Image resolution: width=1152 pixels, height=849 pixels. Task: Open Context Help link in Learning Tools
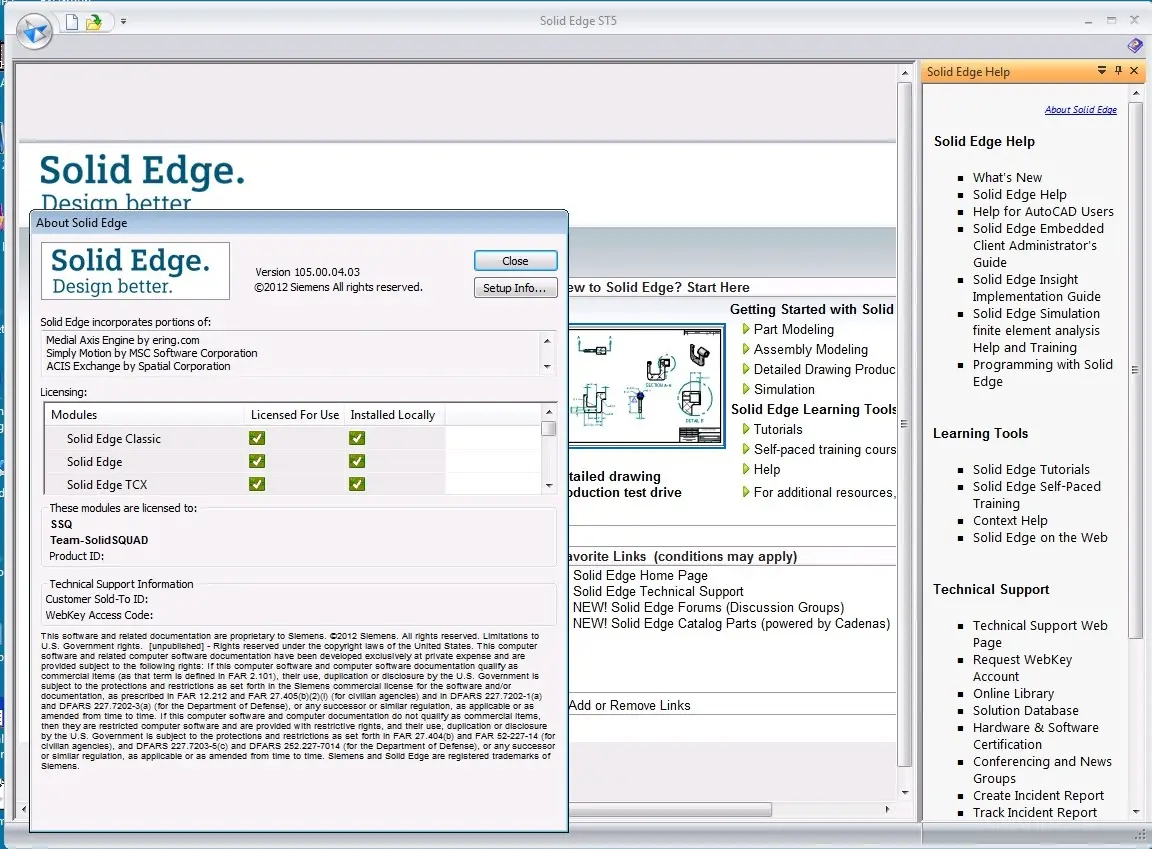pos(1010,521)
